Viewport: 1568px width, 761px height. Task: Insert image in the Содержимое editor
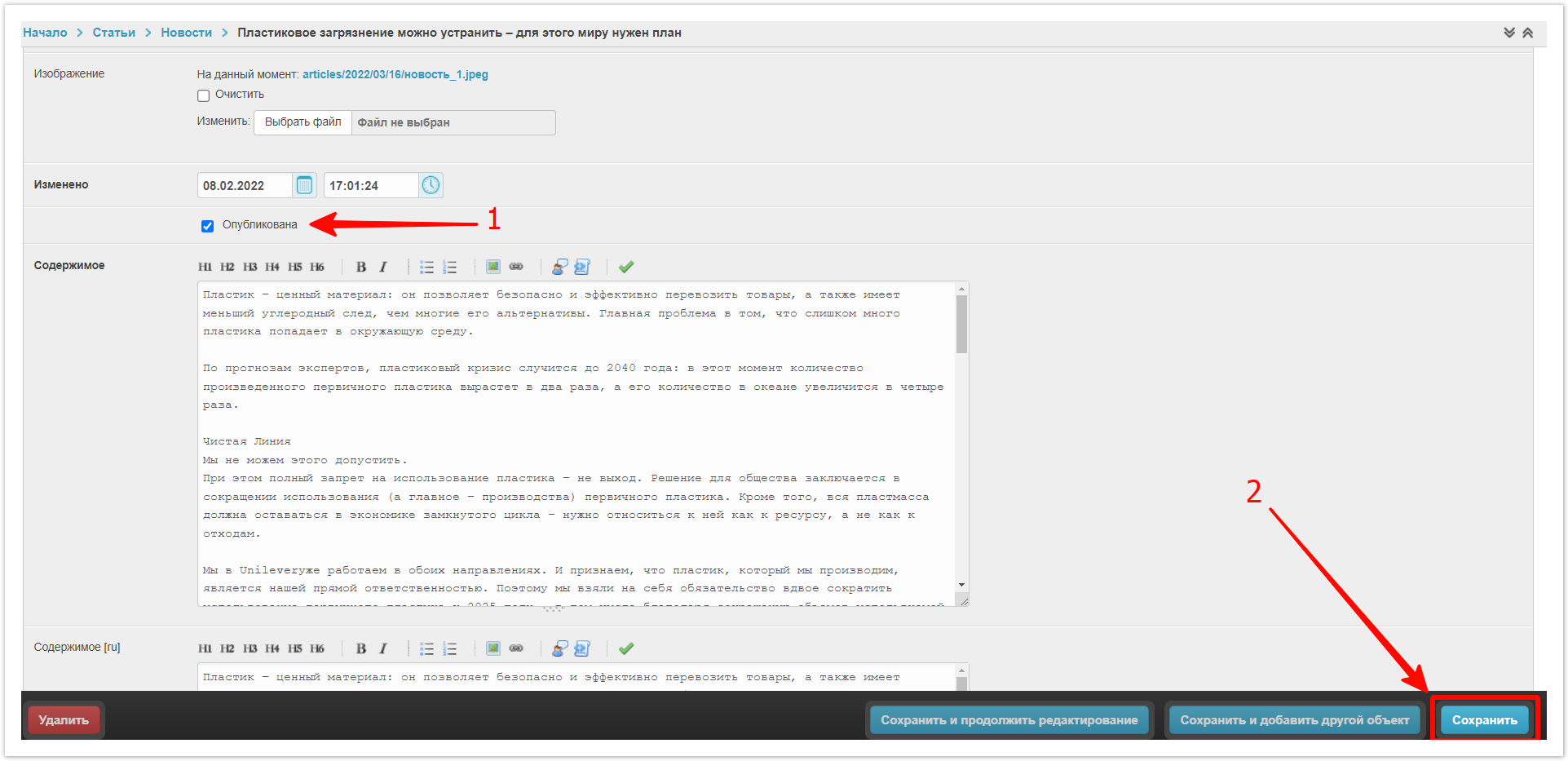pos(493,267)
